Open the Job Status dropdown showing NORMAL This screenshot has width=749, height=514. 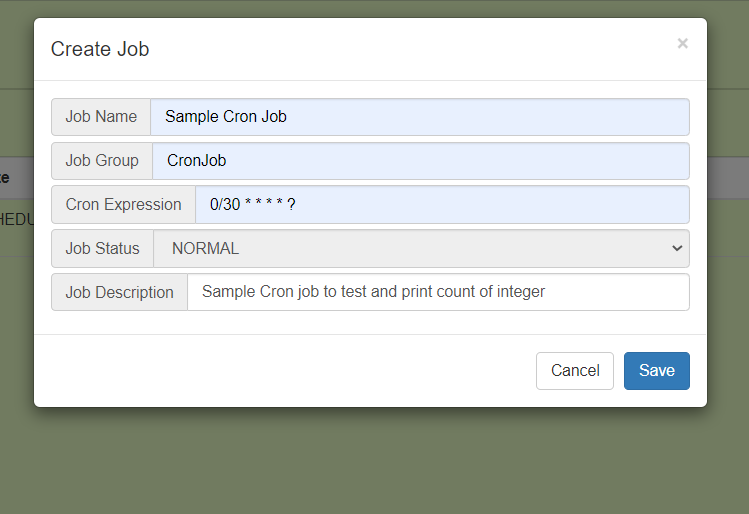tap(420, 249)
